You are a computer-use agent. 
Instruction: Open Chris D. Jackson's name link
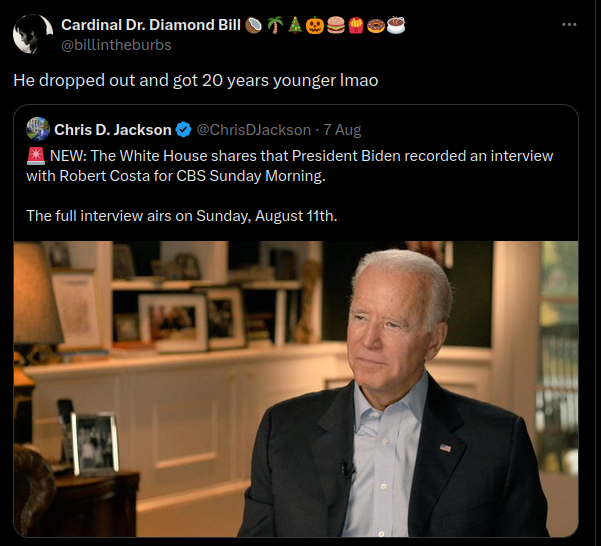[x=113, y=130]
